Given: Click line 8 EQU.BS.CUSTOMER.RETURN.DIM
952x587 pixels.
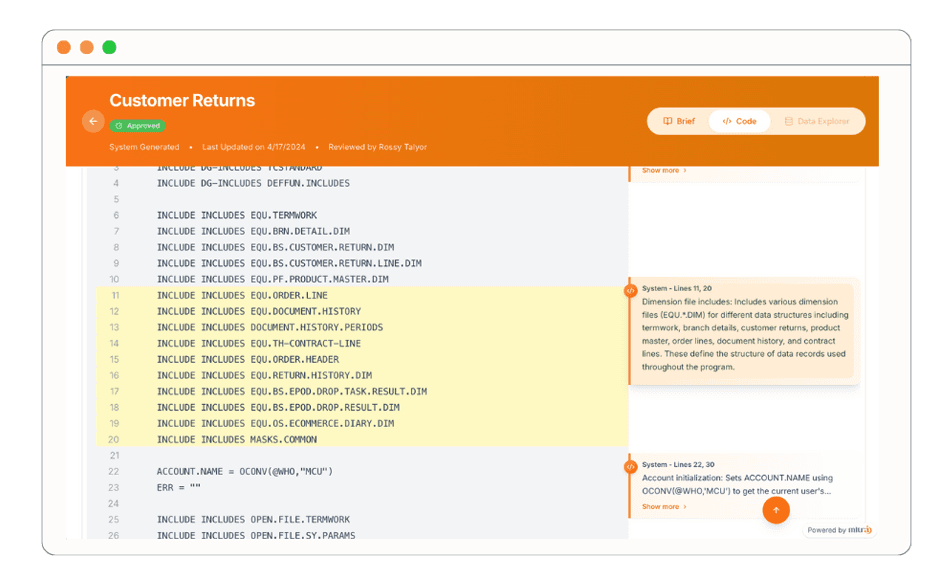Looking at the screenshot, I should [276, 247].
